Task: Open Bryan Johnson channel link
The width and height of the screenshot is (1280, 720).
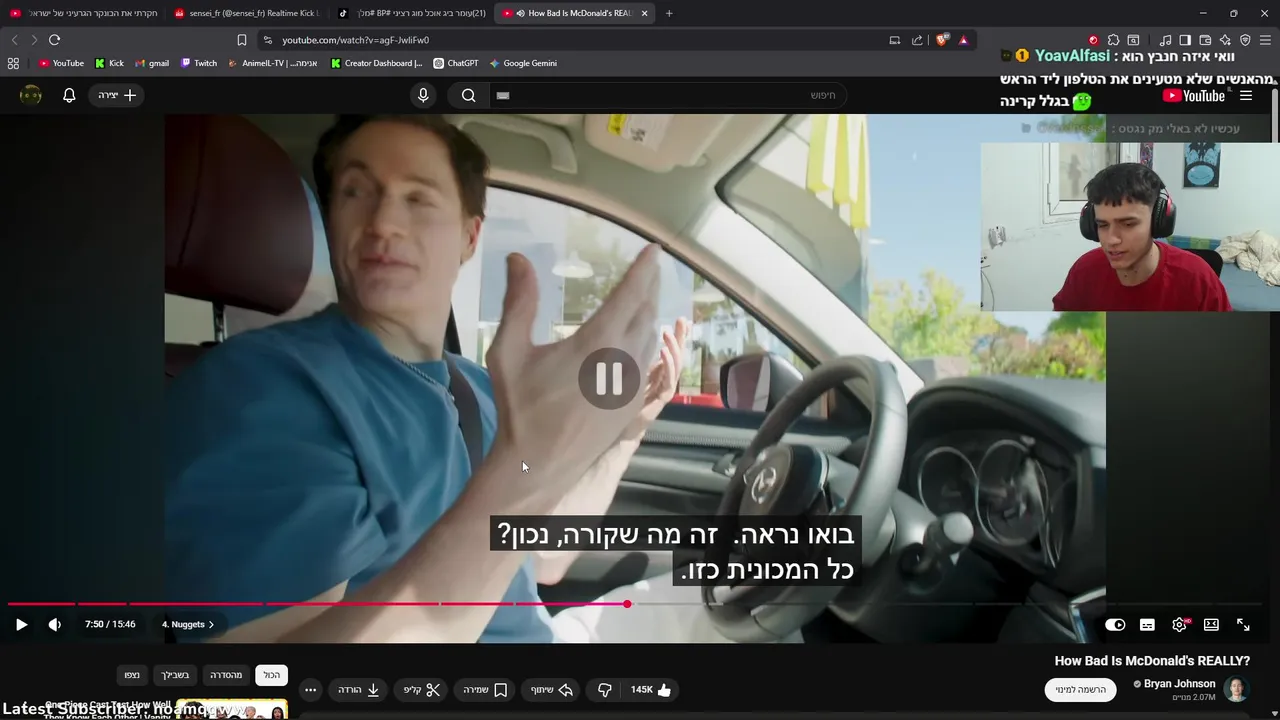Action: [x=1179, y=684]
